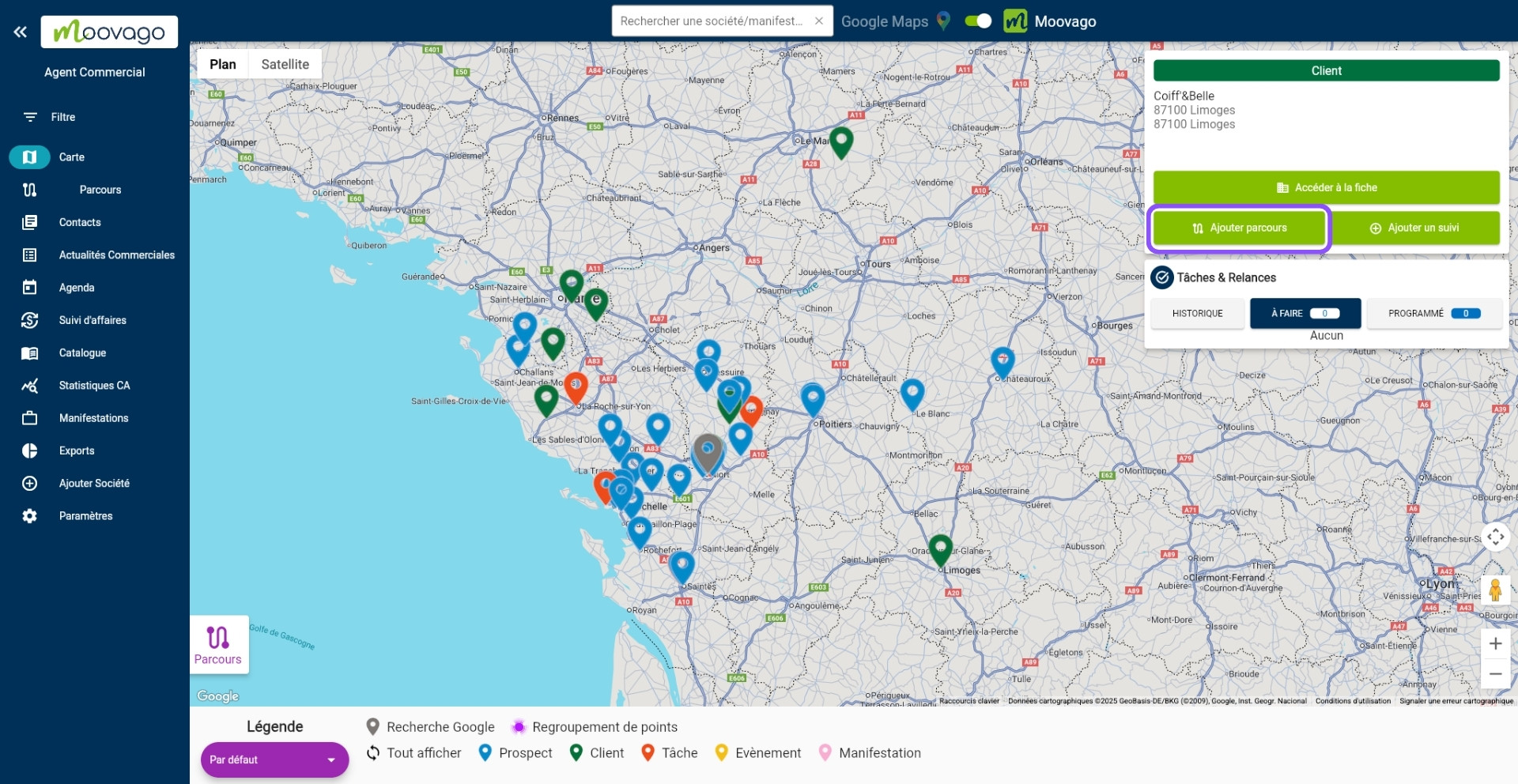This screenshot has height=784, width=1518.
Task: View Statistiques CA from the sidebar
Action: click(x=94, y=385)
